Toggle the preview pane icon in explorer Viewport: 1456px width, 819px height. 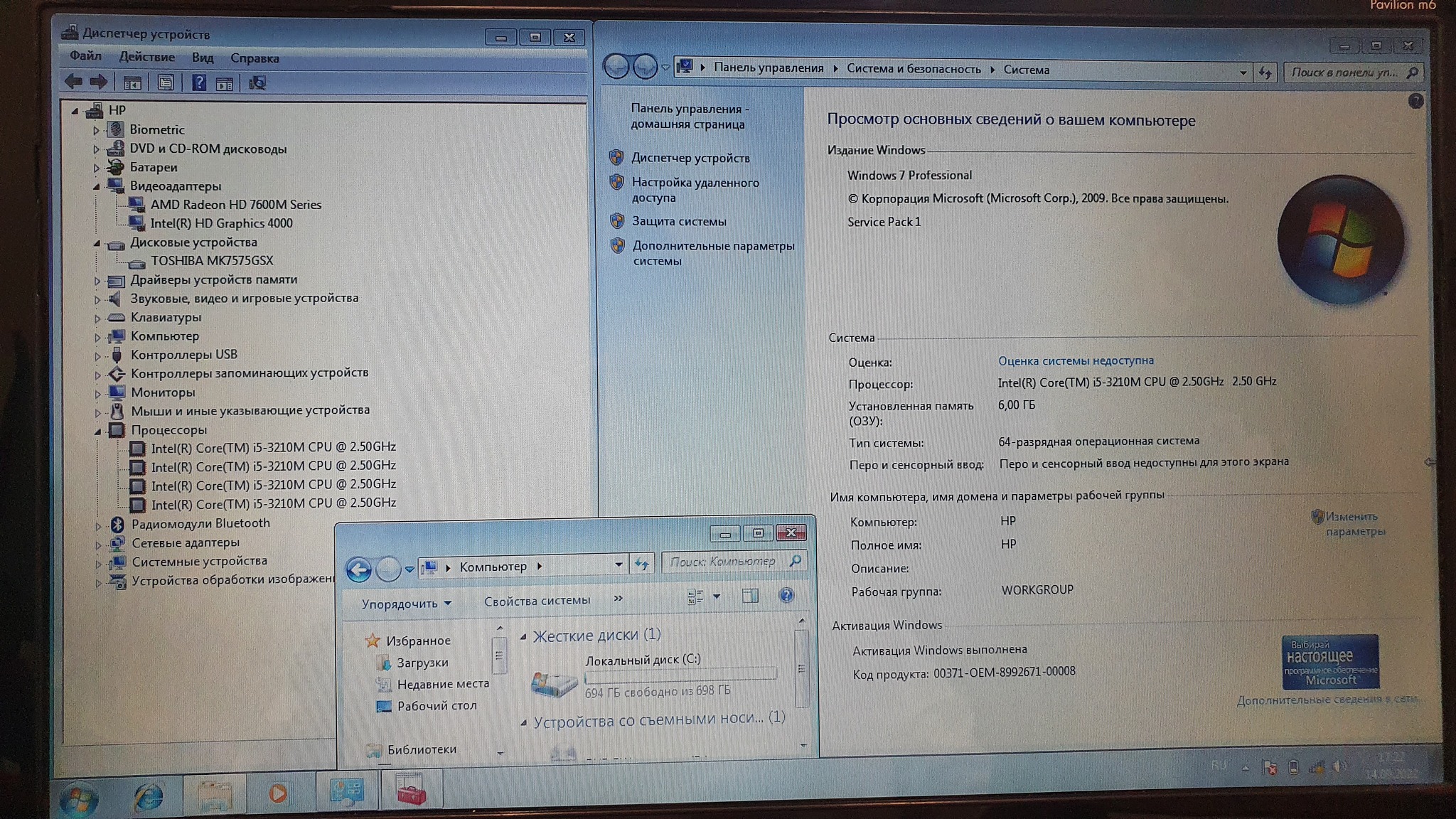tap(750, 596)
